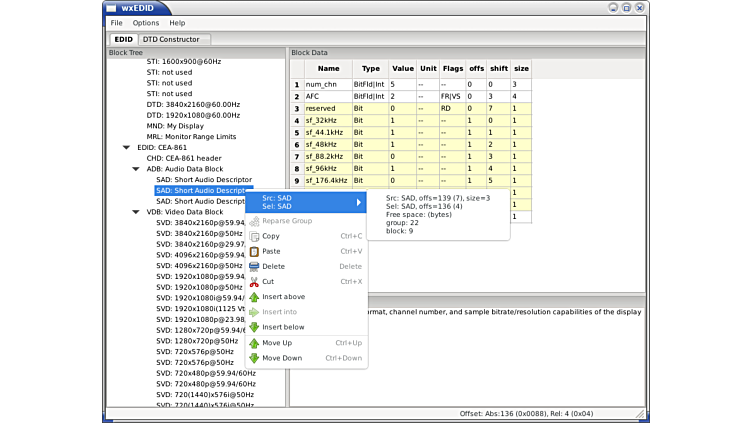Open the Src: SAD submenu arrow
This screenshot has height=423, width=752.
[x=358, y=202]
